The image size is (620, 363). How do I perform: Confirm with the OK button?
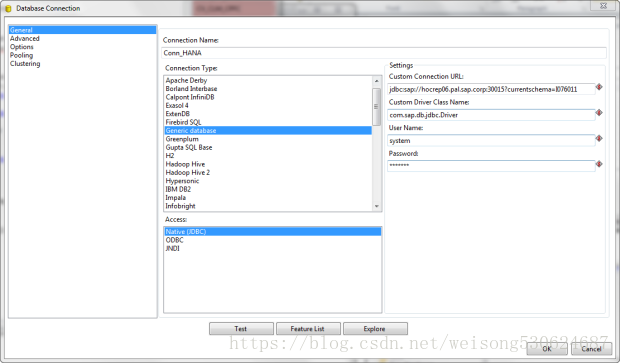click(547, 349)
